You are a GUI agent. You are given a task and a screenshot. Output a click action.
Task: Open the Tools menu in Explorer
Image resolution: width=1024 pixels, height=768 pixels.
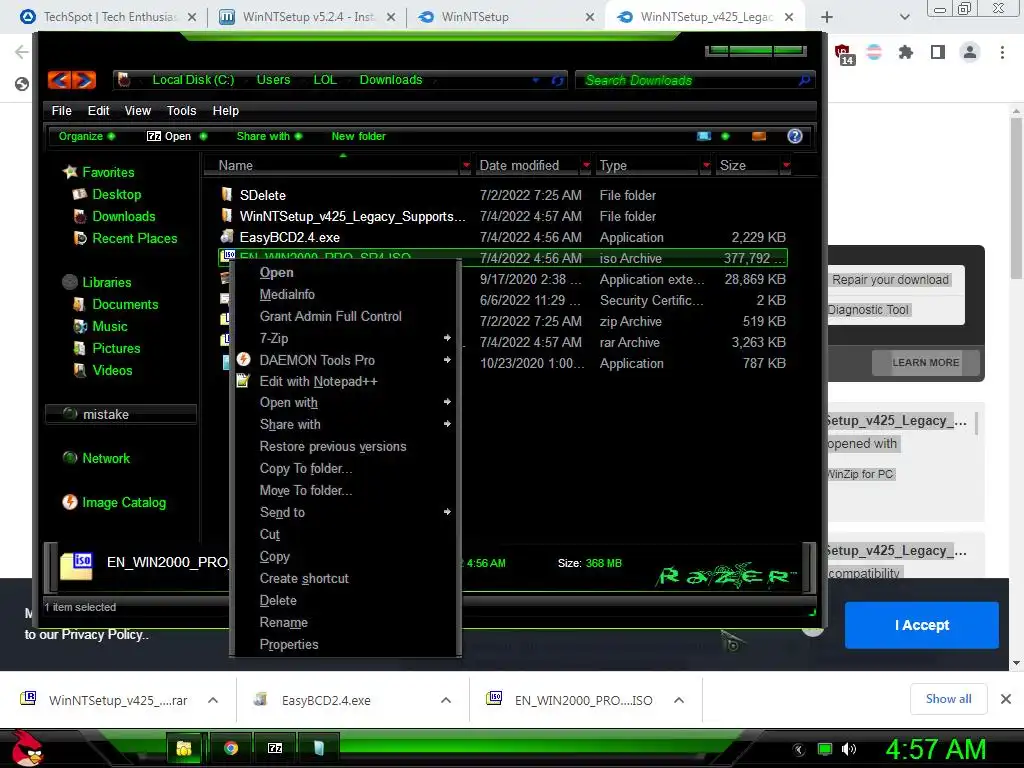pyautogui.click(x=181, y=110)
